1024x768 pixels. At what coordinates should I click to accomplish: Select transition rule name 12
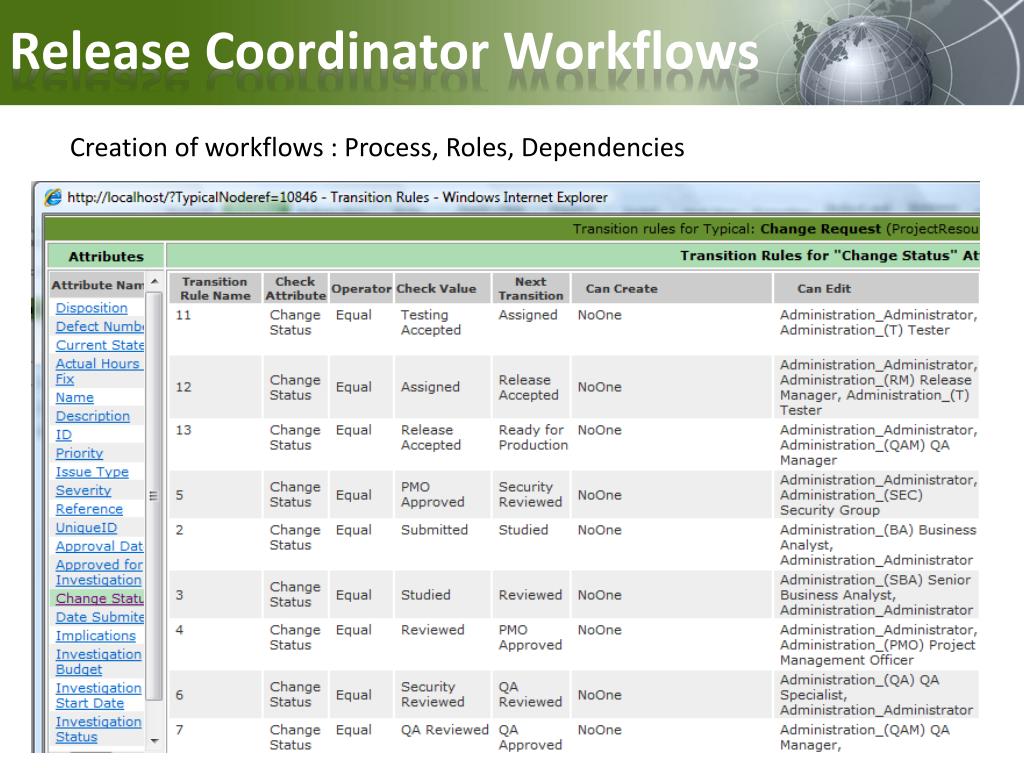tap(184, 387)
